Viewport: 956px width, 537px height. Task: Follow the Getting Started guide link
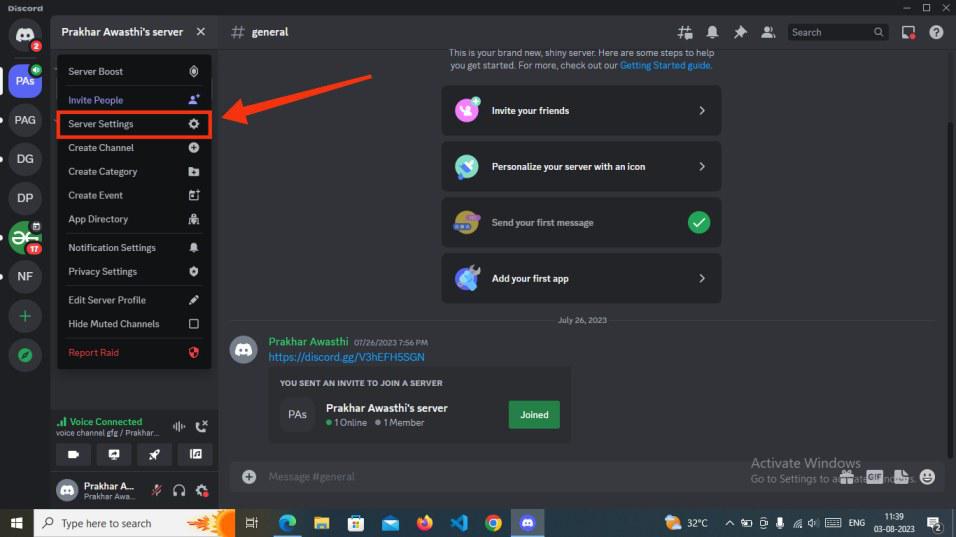pyautogui.click(x=665, y=65)
